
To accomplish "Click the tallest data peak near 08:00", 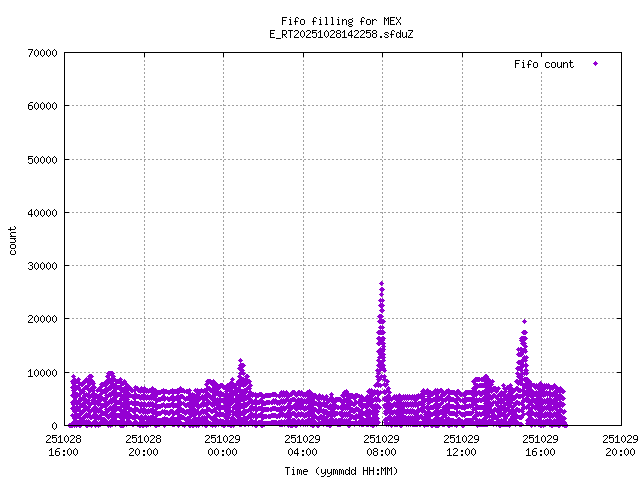I will pos(381,285).
